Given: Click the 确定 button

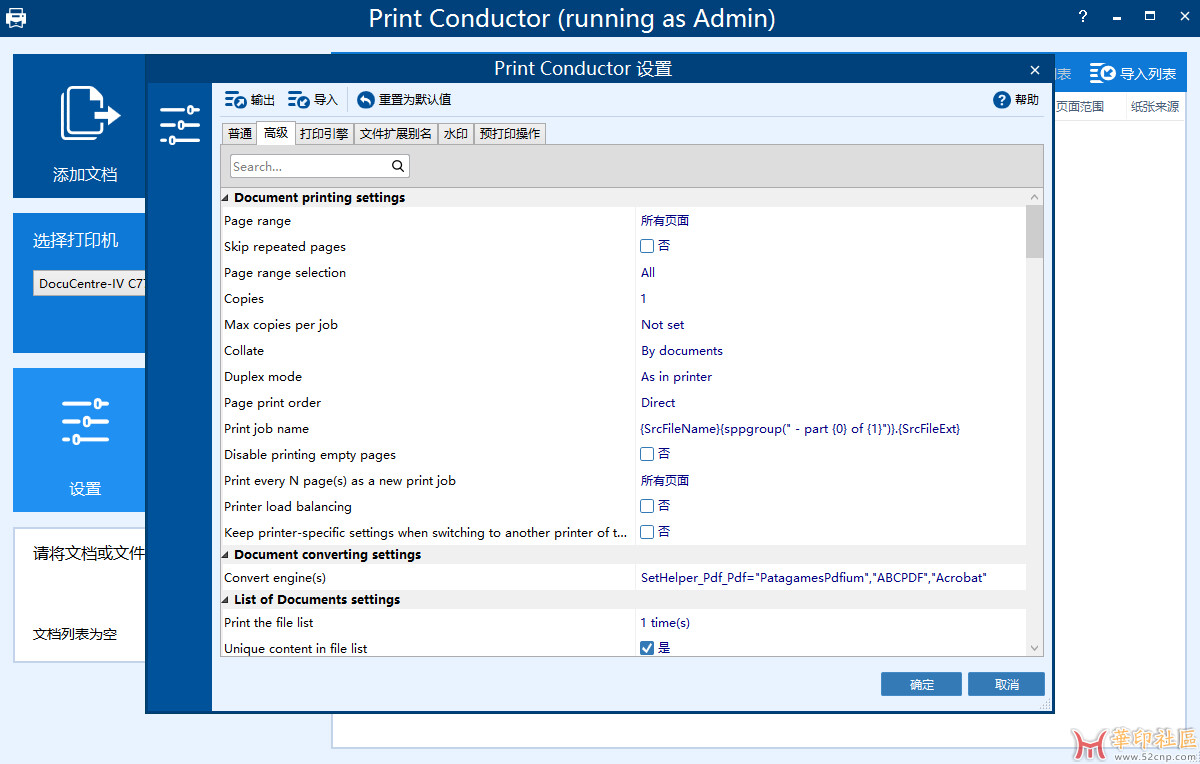Looking at the screenshot, I should (922, 684).
